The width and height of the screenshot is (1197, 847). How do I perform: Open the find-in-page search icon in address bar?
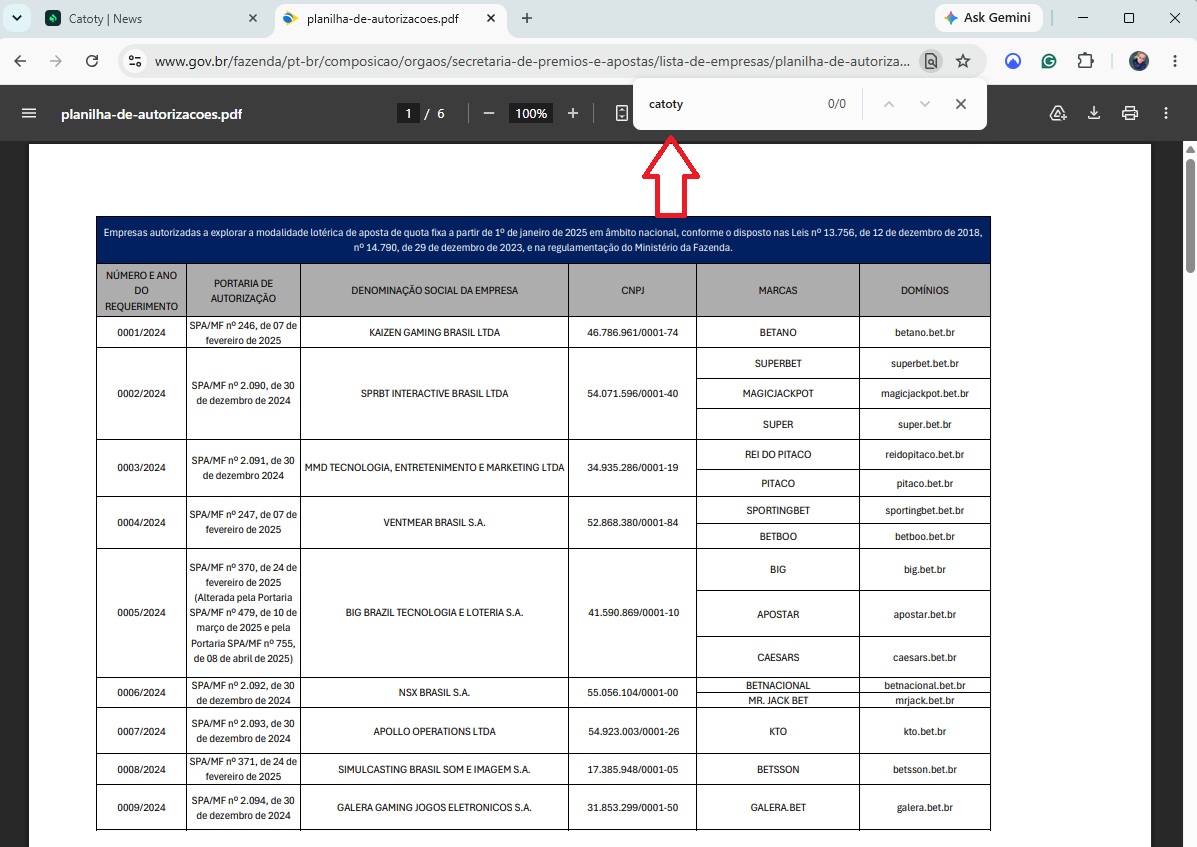(931, 61)
